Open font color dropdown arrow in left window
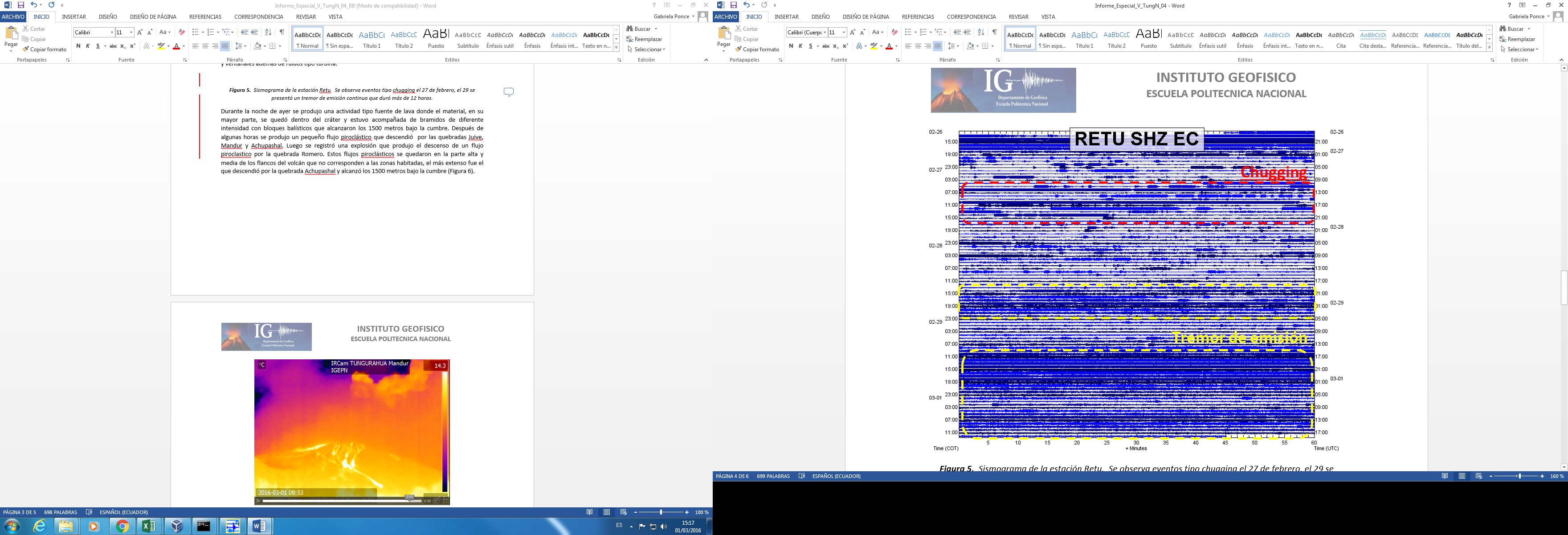The image size is (1568, 535). (x=184, y=46)
